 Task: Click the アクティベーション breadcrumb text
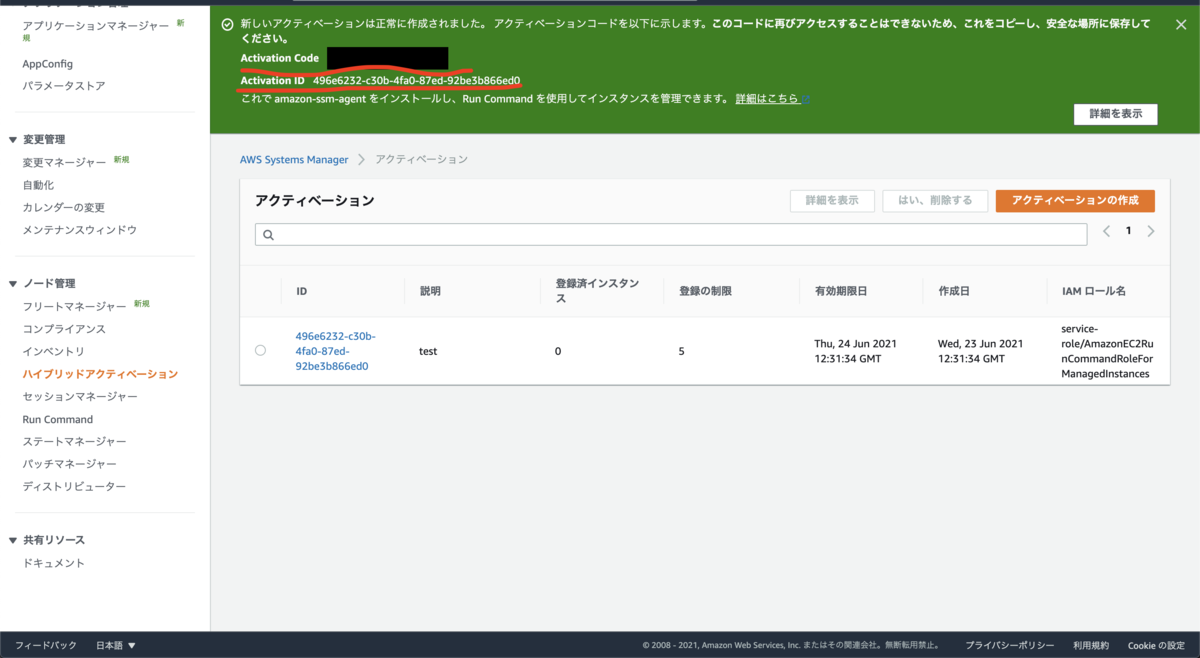421,159
